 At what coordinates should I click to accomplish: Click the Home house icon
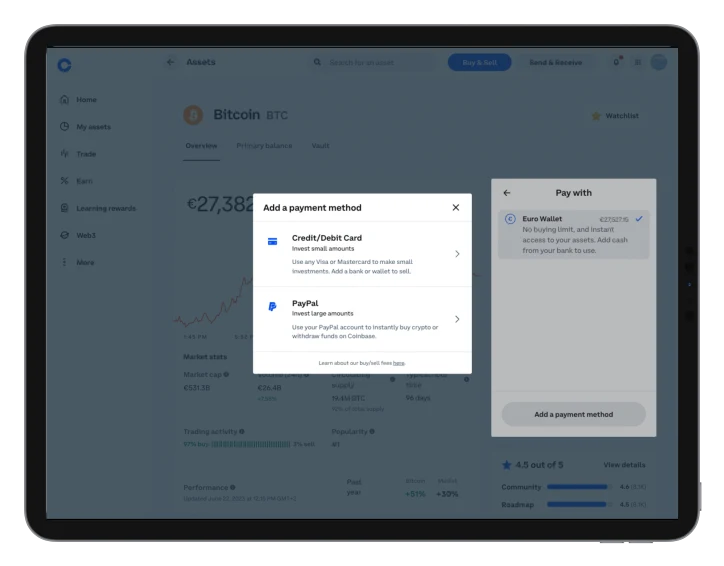pyautogui.click(x=64, y=99)
